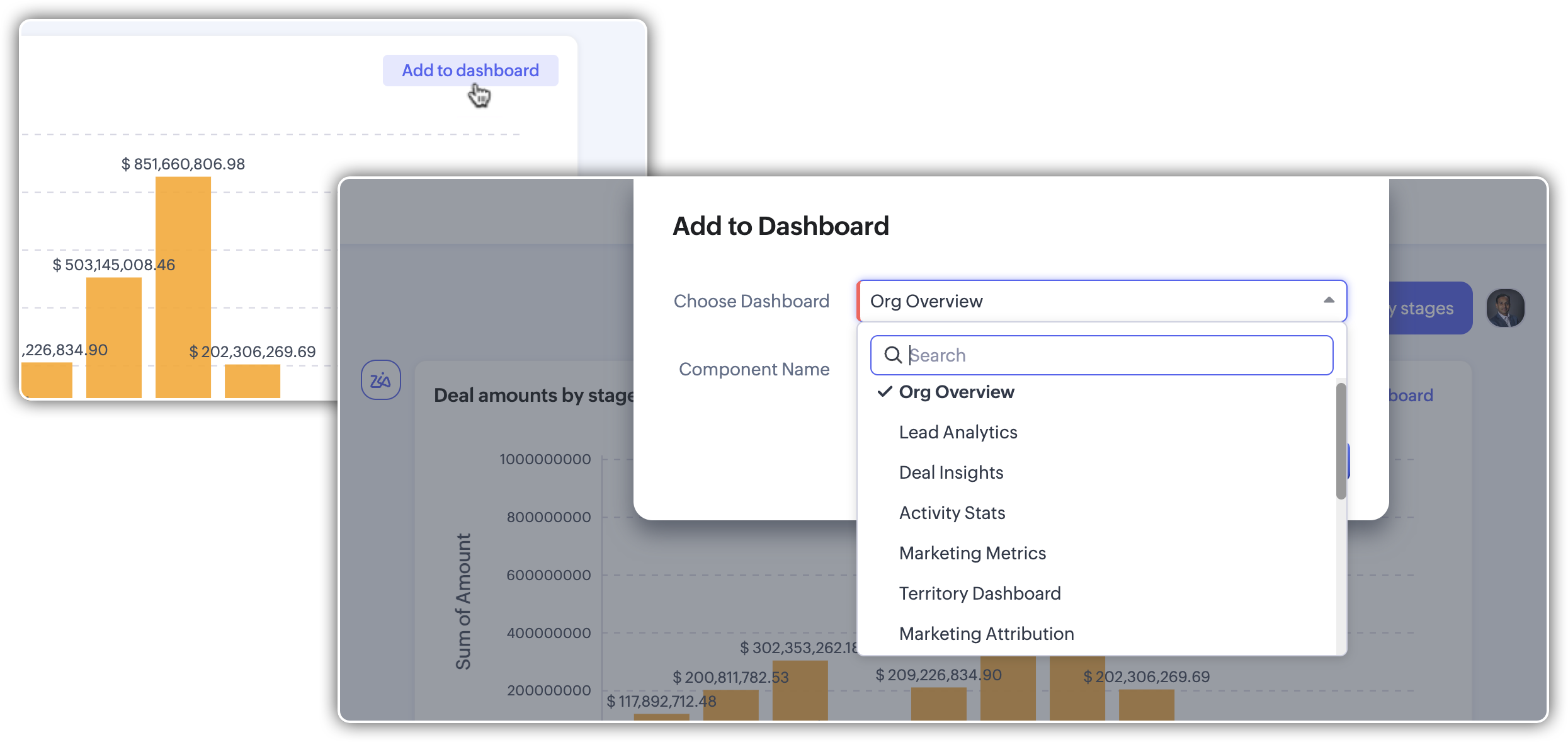This screenshot has height=742, width=1568.
Task: Click the search magnifier icon
Action: [x=892, y=355]
